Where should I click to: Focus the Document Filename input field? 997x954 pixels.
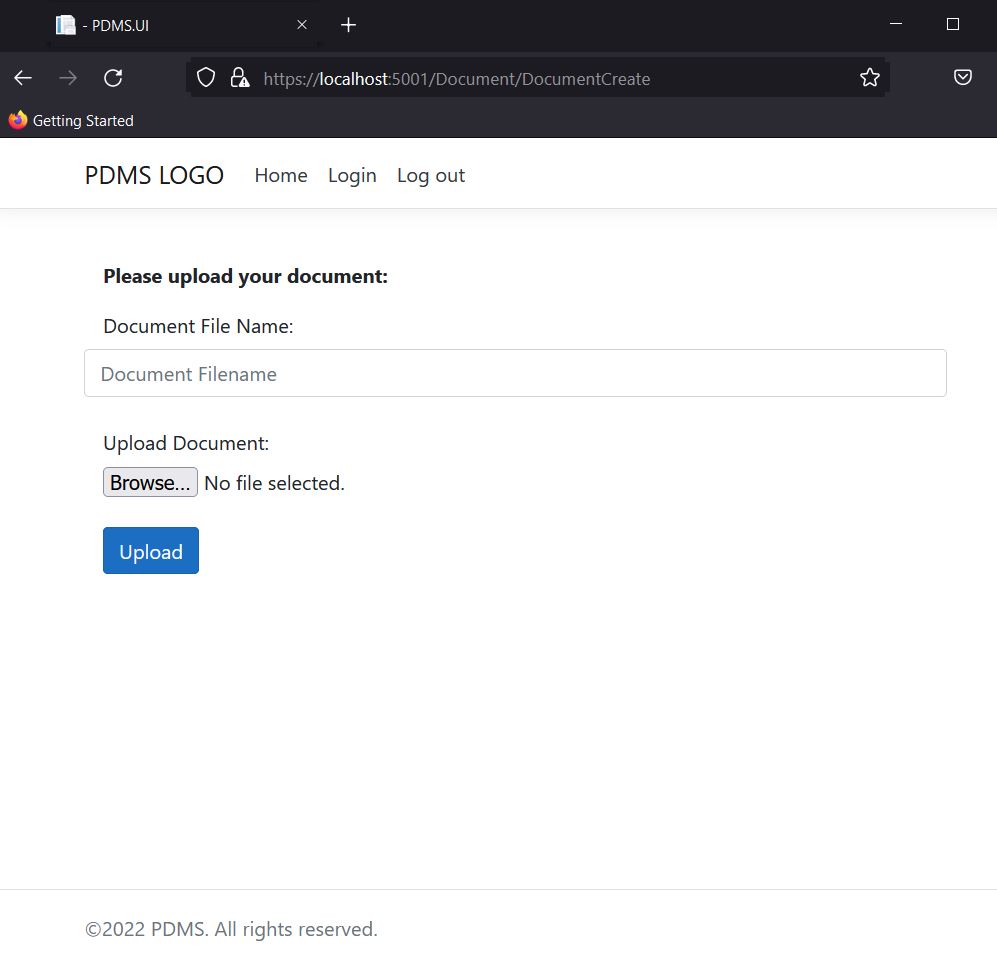pos(515,373)
